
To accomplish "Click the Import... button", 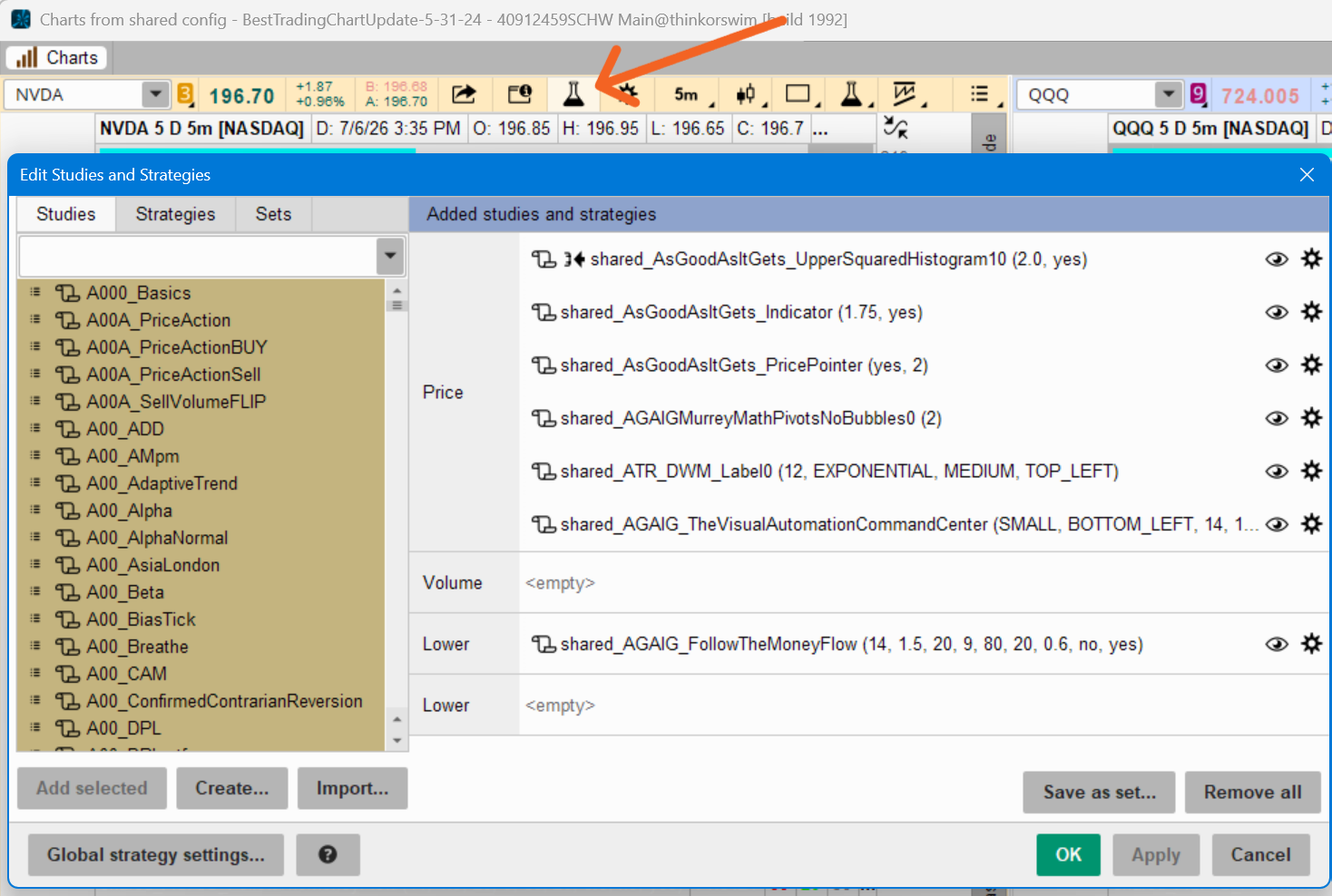I will (352, 789).
